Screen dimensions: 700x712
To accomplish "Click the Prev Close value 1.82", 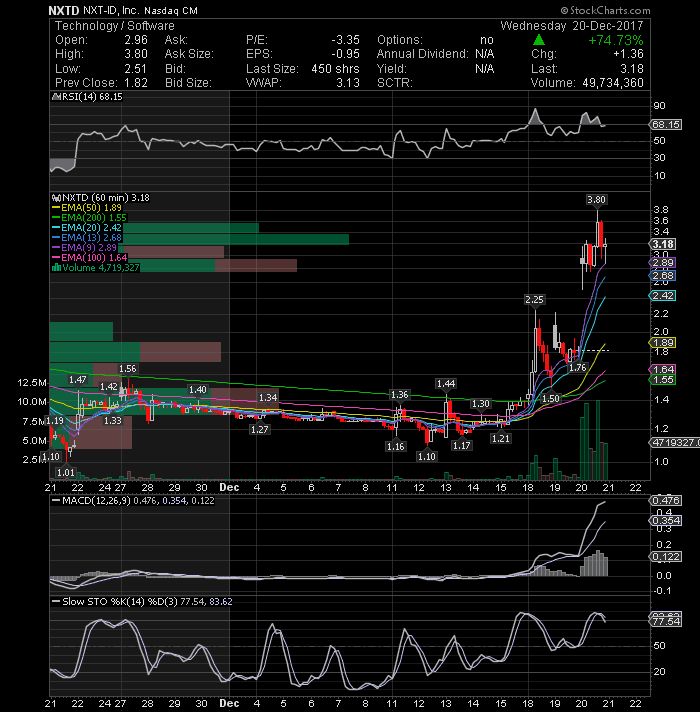I will [x=136, y=83].
